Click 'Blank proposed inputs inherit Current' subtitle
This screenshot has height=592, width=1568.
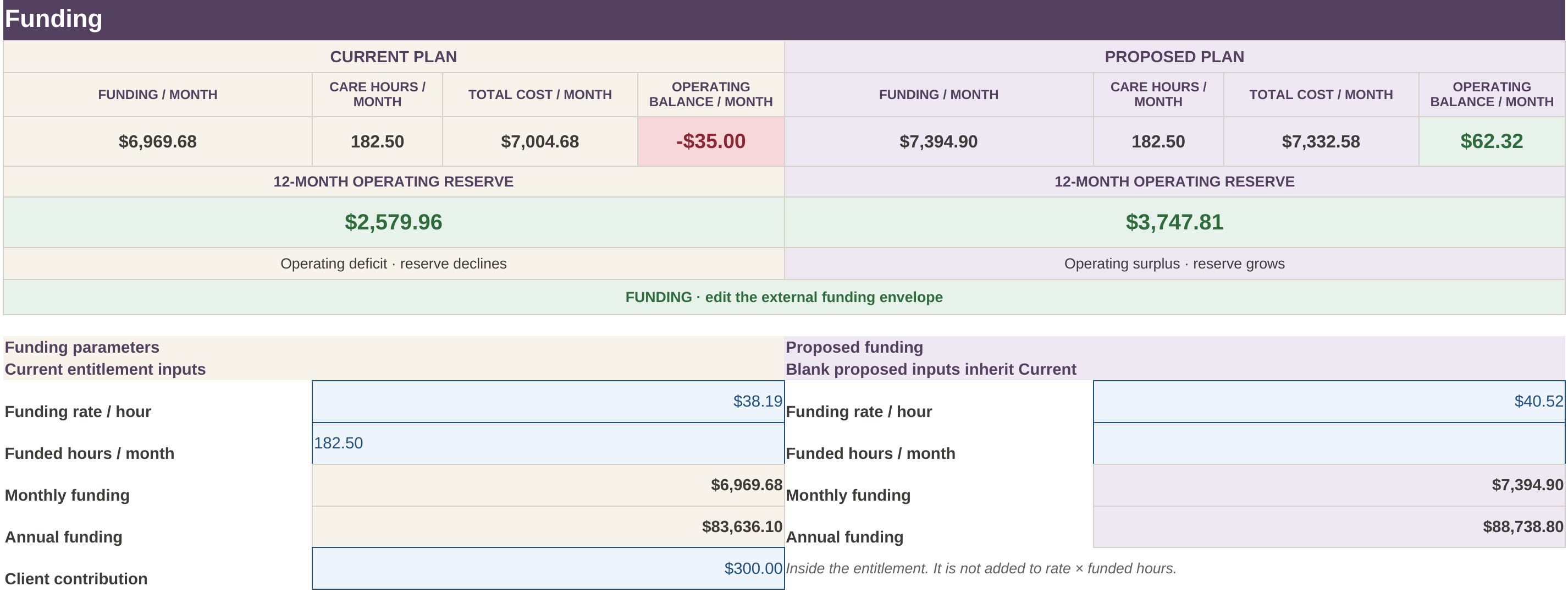point(931,369)
